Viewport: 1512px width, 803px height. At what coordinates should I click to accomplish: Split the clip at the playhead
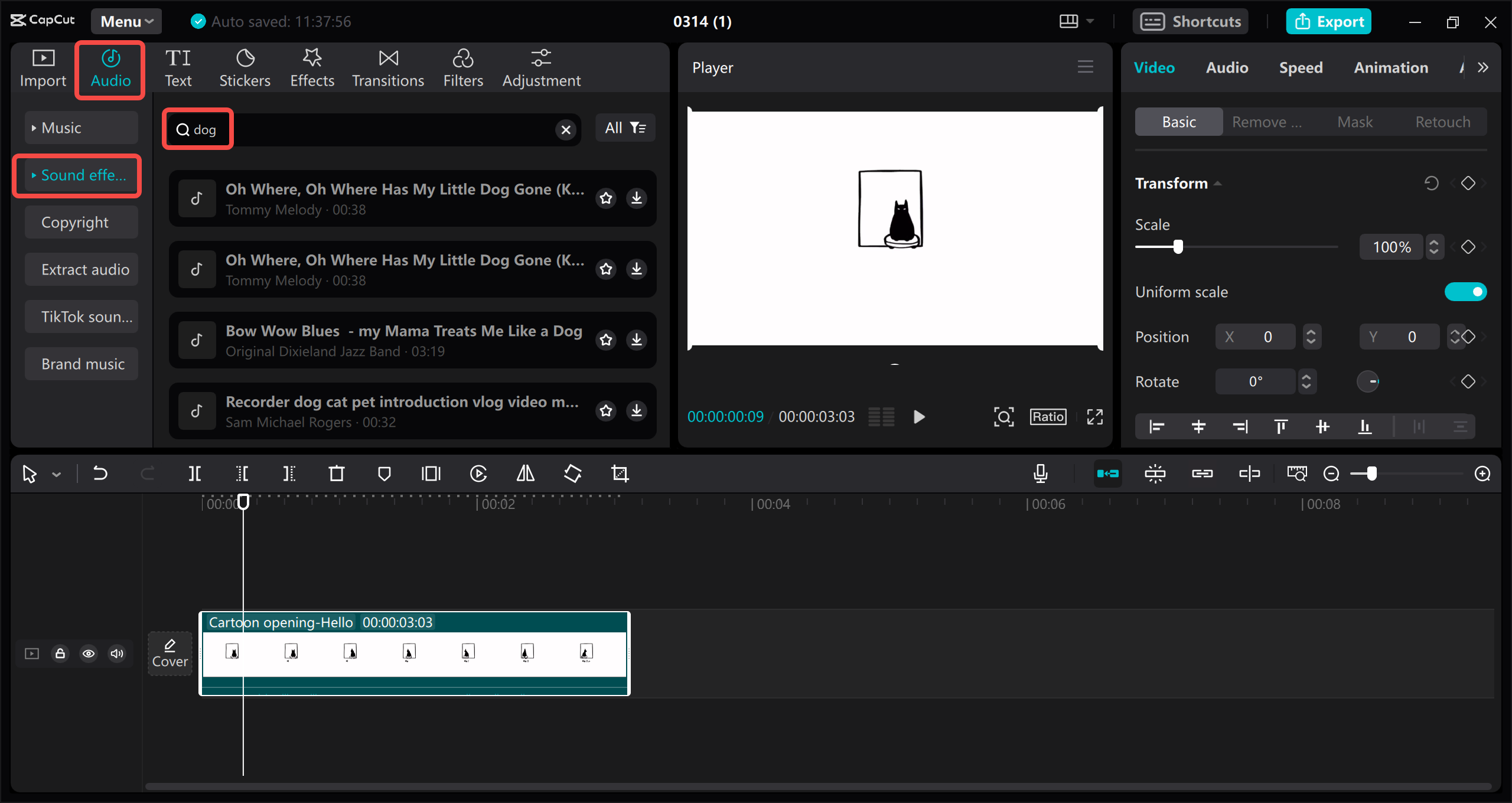tap(195, 474)
